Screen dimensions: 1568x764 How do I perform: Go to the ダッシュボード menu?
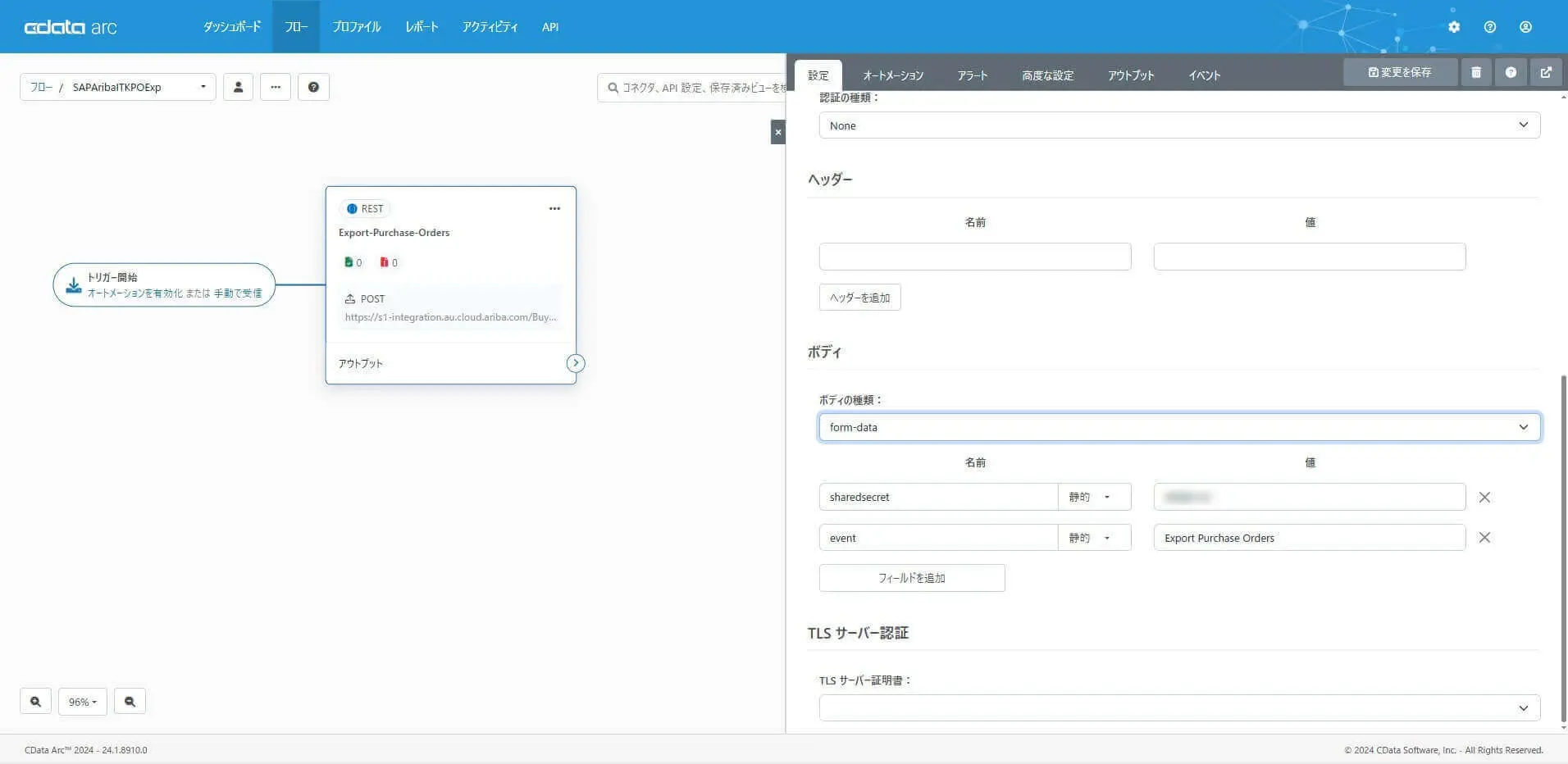coord(232,27)
